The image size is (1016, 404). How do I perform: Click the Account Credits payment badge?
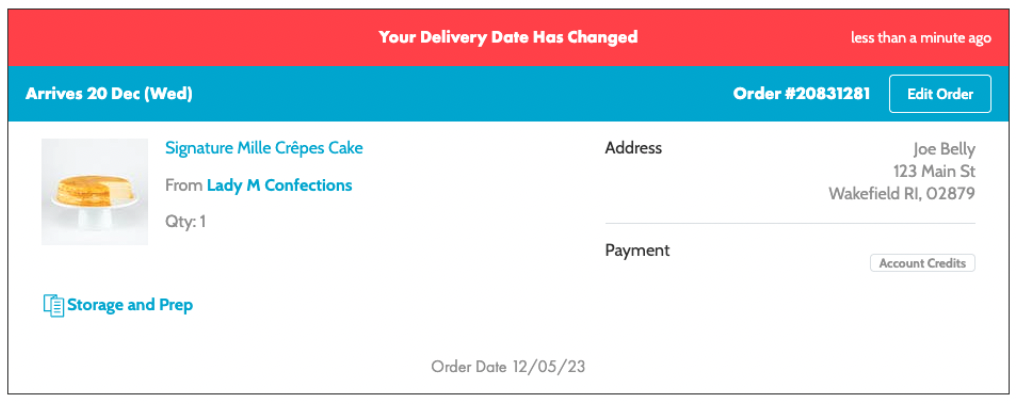click(922, 263)
